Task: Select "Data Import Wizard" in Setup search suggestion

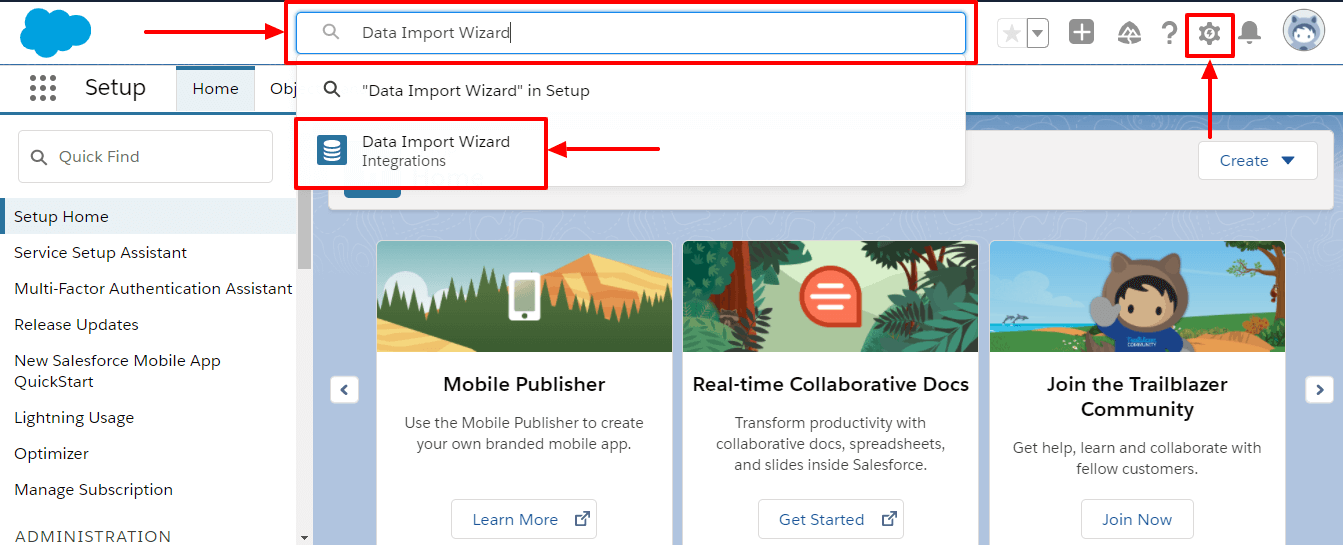Action: (631, 90)
